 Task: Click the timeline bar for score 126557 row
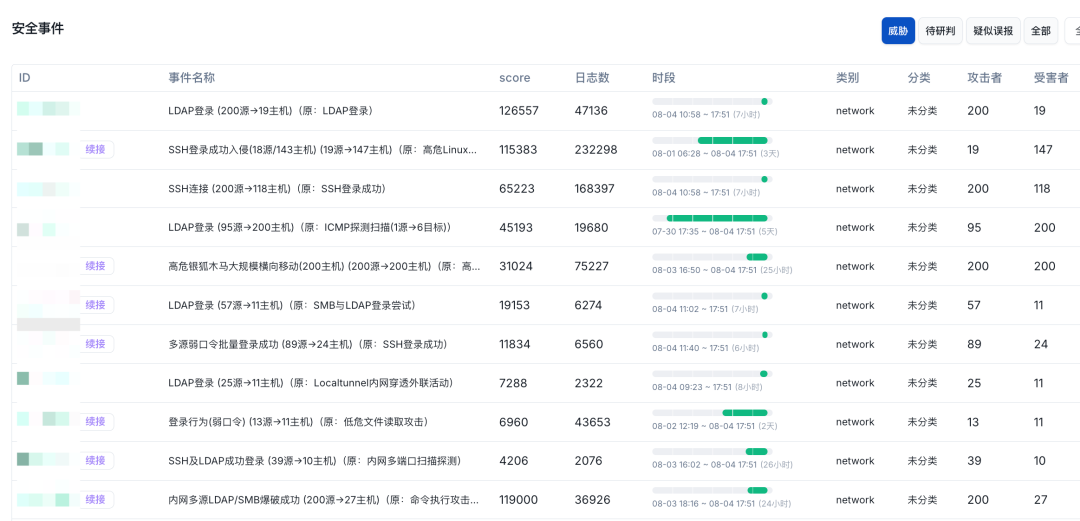[712, 101]
